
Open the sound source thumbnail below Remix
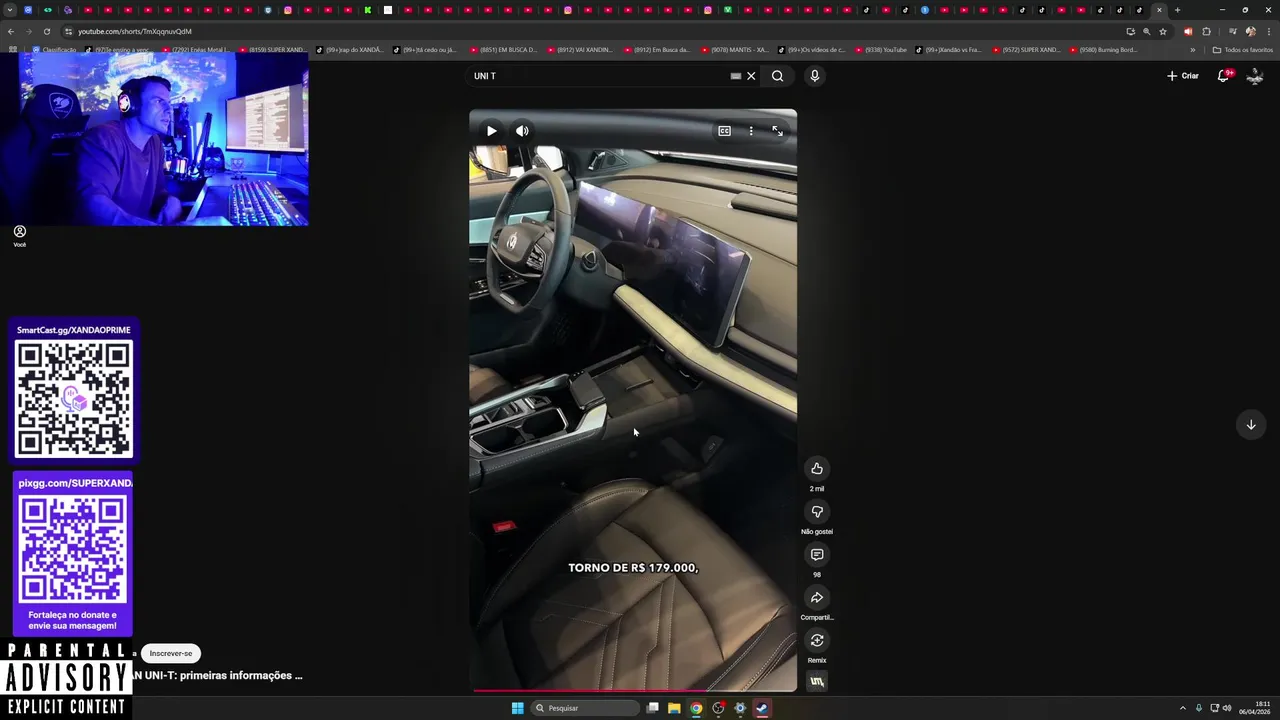[817, 682]
